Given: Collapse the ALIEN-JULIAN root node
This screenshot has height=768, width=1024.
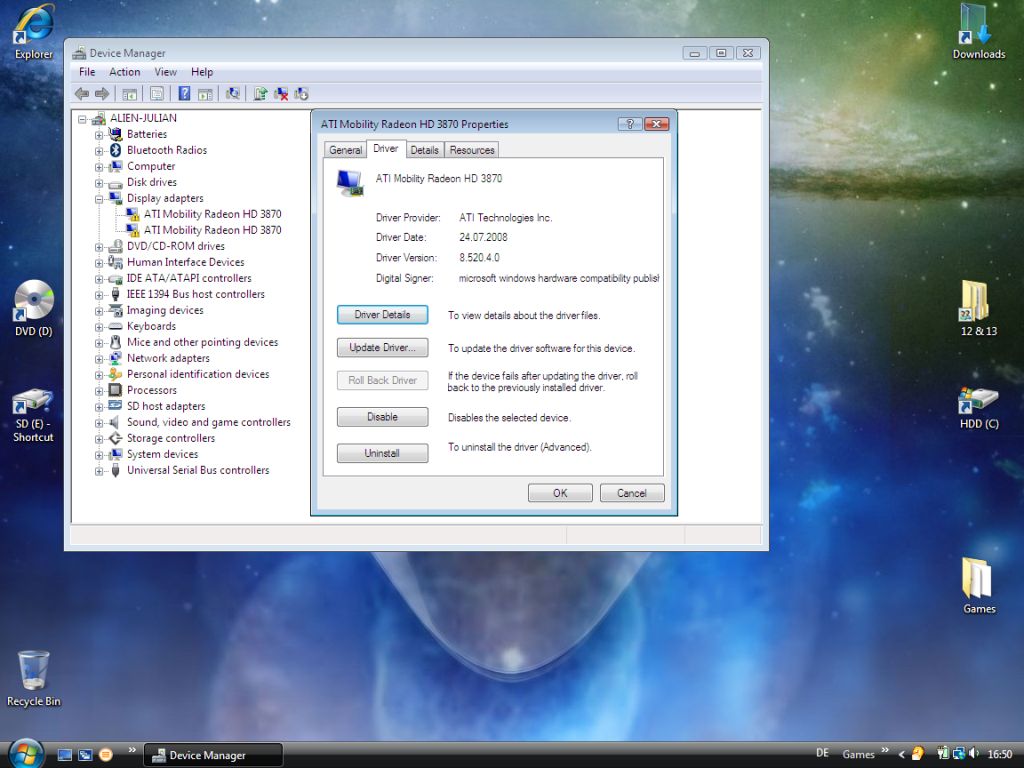Looking at the screenshot, I should tap(82, 119).
